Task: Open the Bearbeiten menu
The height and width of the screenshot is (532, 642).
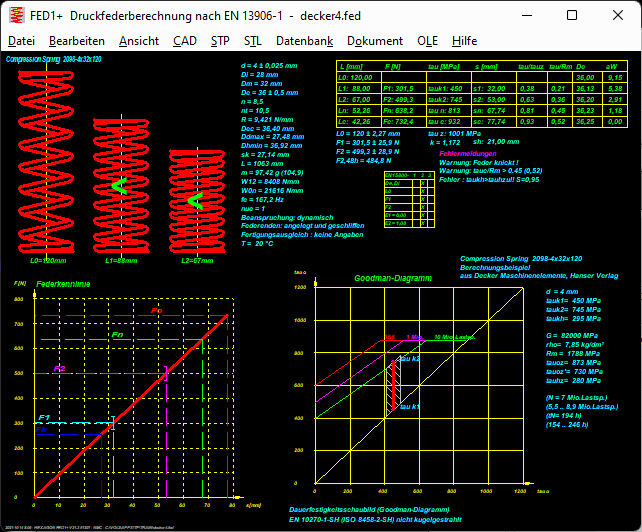Action: coord(76,41)
